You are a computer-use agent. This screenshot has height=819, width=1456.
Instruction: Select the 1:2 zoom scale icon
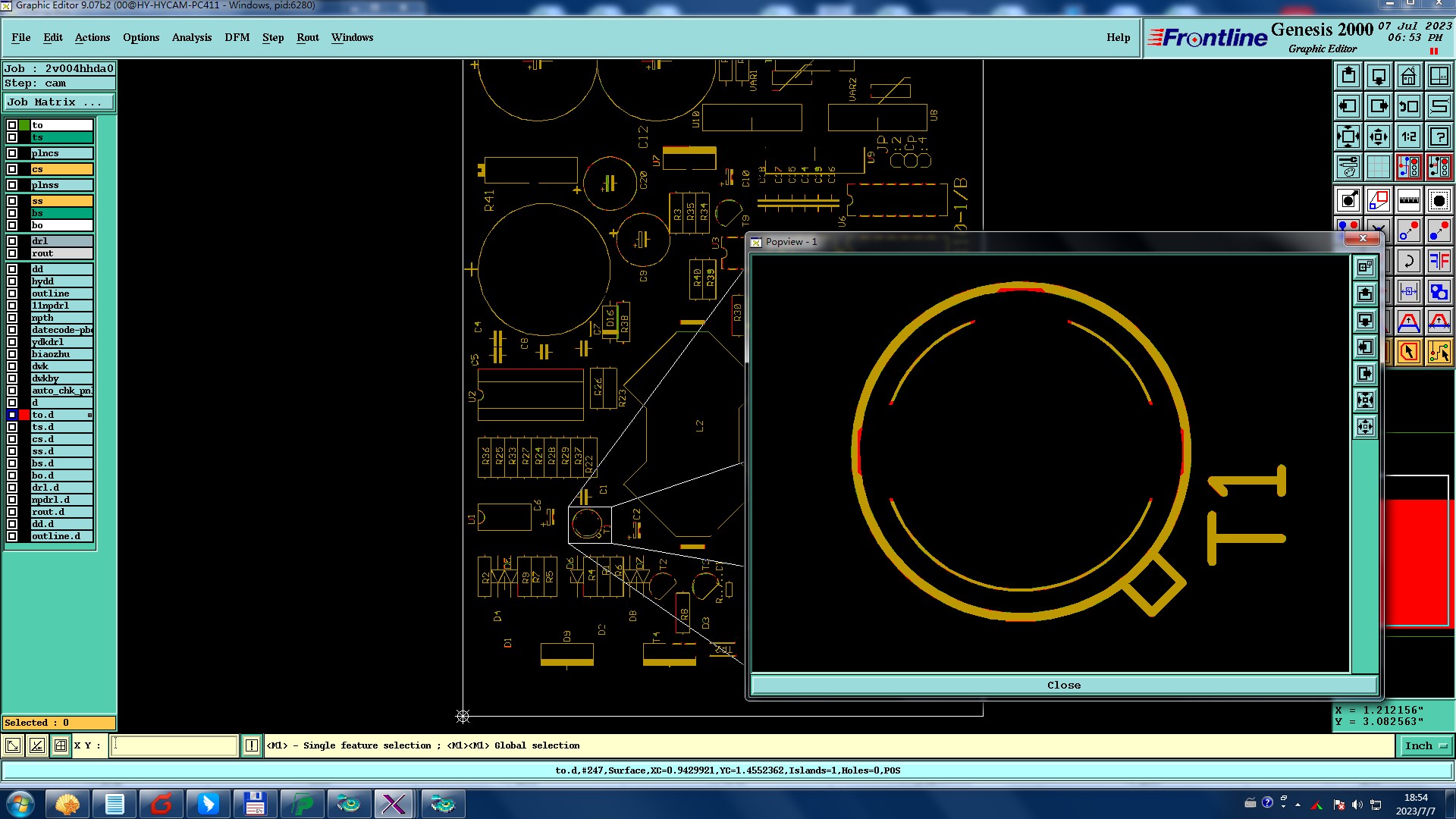(1408, 136)
